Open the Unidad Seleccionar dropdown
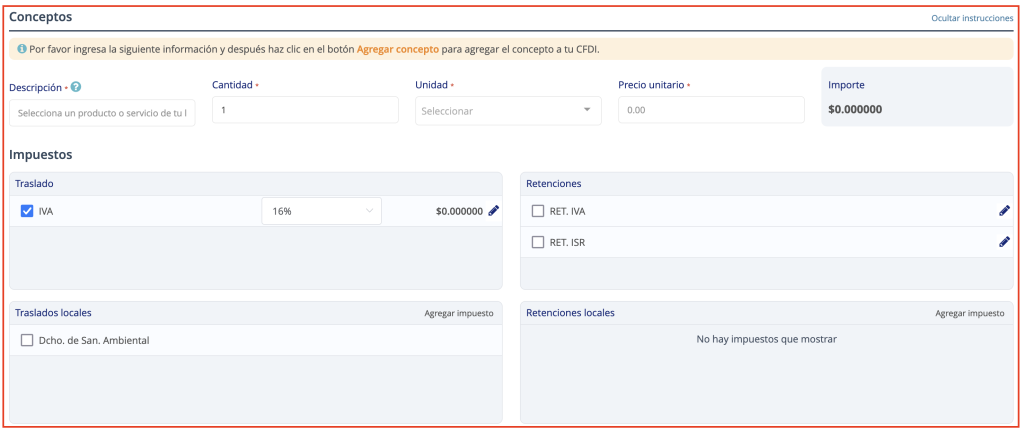 (x=508, y=110)
